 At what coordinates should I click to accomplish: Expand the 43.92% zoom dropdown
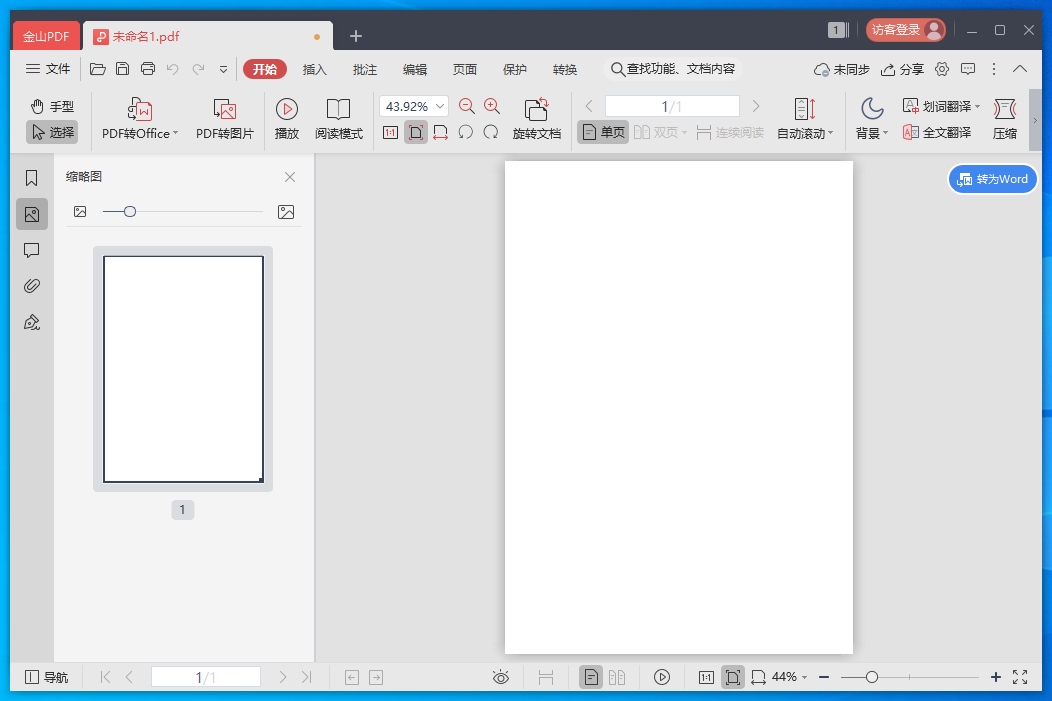[x=440, y=106]
